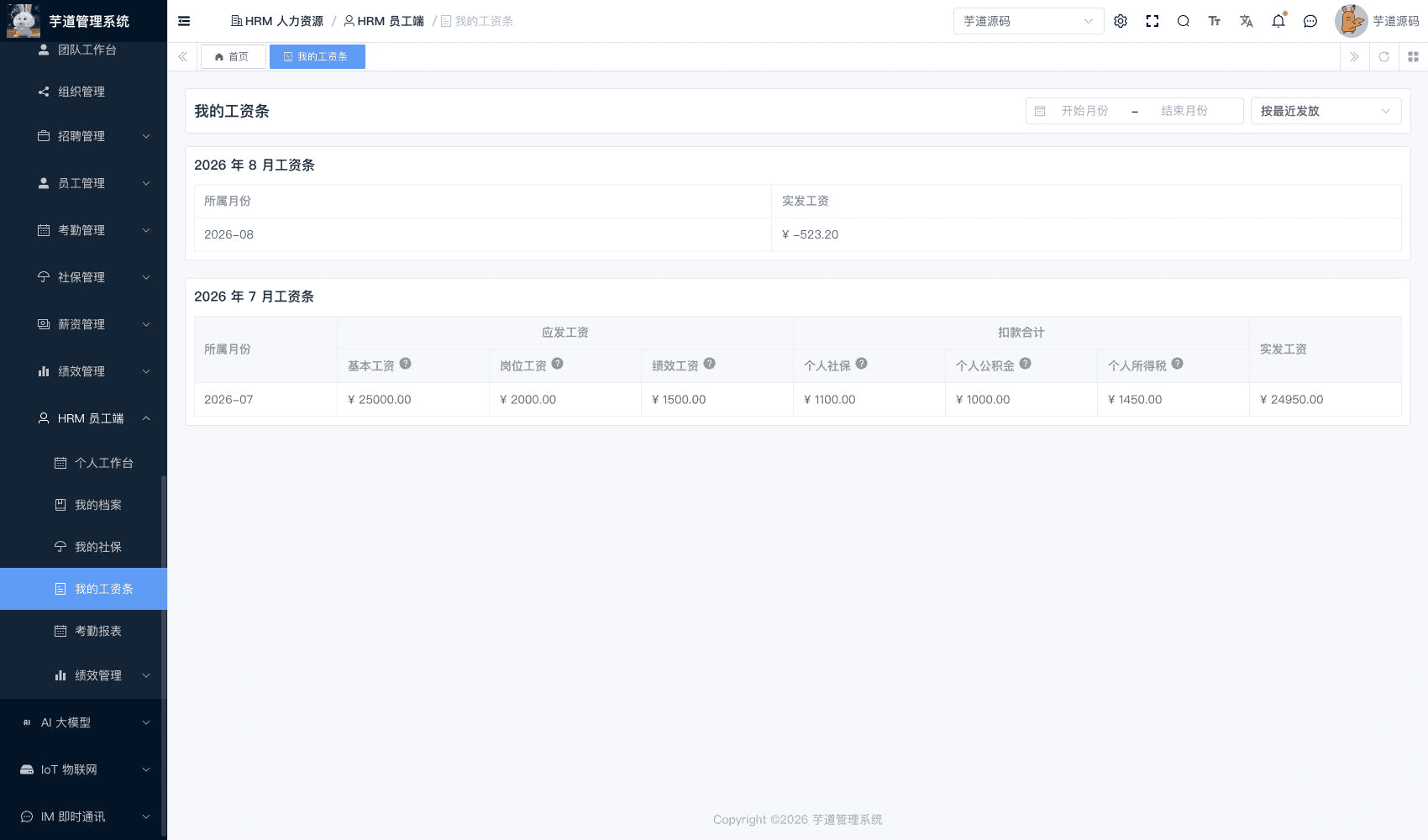
Task: Expand the AI 大模型 menu
Action: (x=83, y=722)
